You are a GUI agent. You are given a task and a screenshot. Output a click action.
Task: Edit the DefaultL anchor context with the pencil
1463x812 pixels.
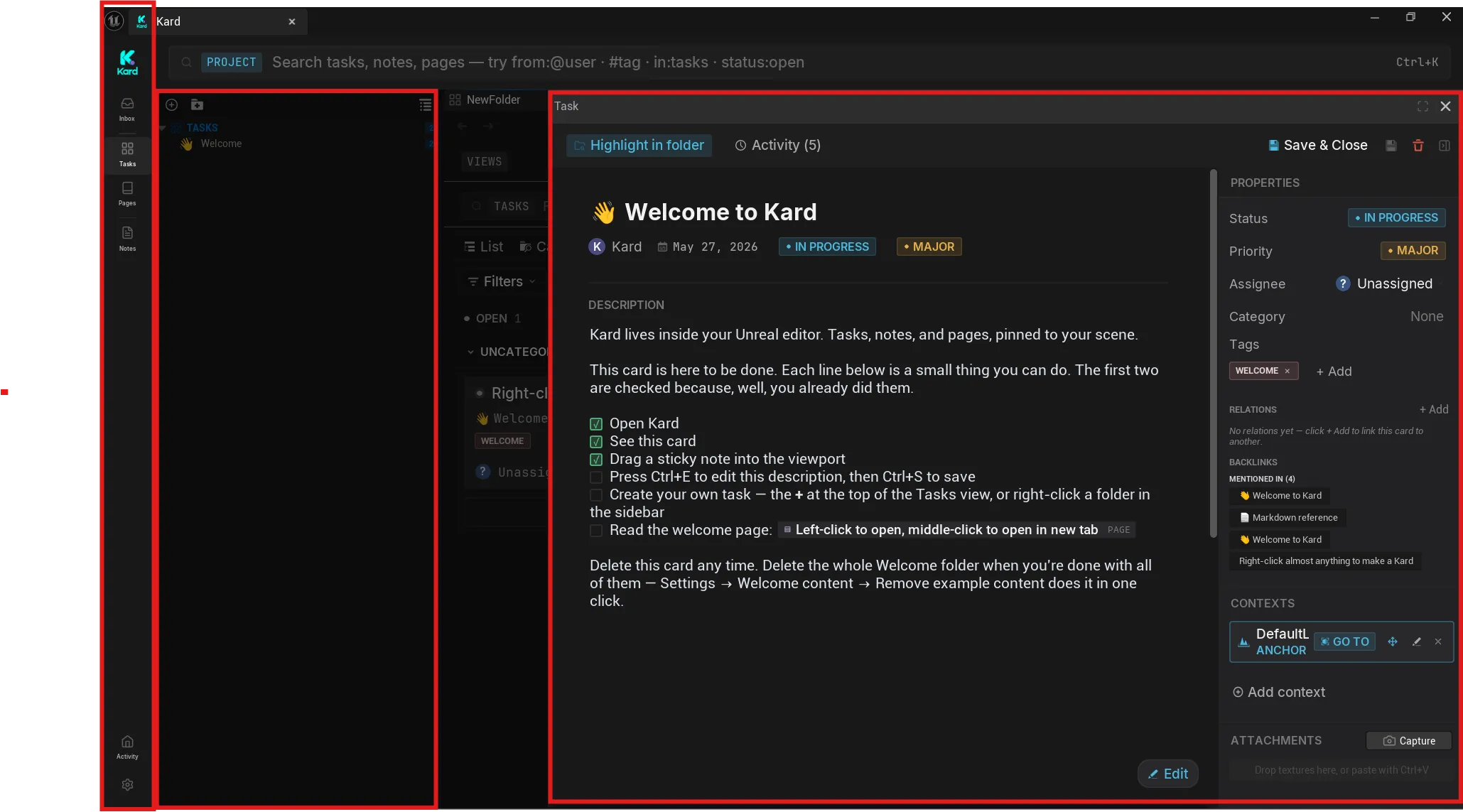click(1416, 642)
